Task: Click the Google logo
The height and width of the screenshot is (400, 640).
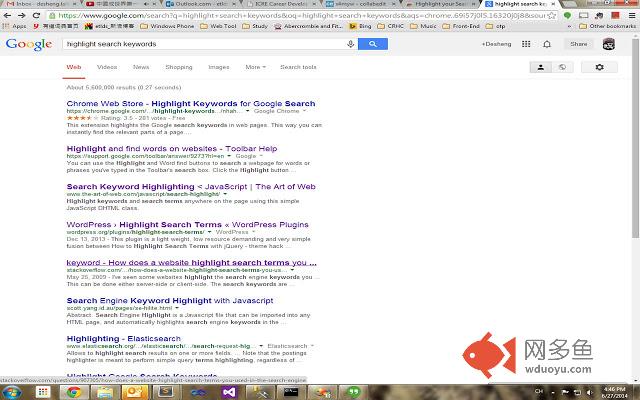Action: [29, 44]
